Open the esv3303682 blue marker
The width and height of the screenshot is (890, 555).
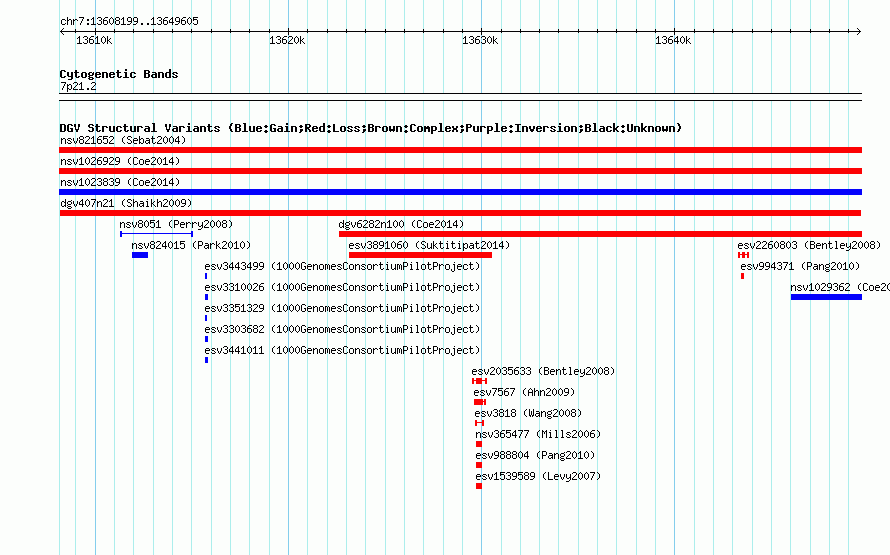207,339
